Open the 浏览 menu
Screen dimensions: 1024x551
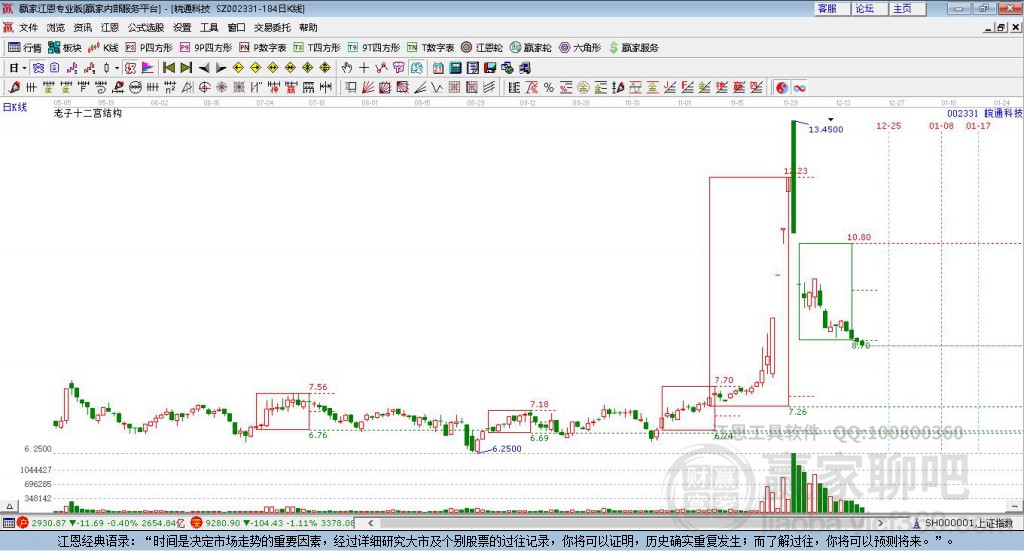tap(56, 27)
